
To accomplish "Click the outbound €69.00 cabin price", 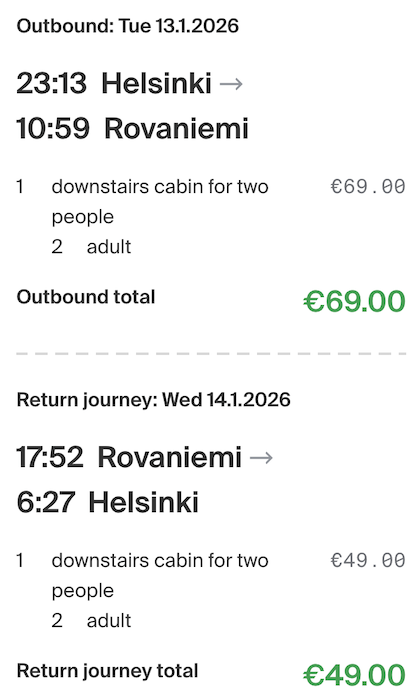I will pyautogui.click(x=368, y=187).
